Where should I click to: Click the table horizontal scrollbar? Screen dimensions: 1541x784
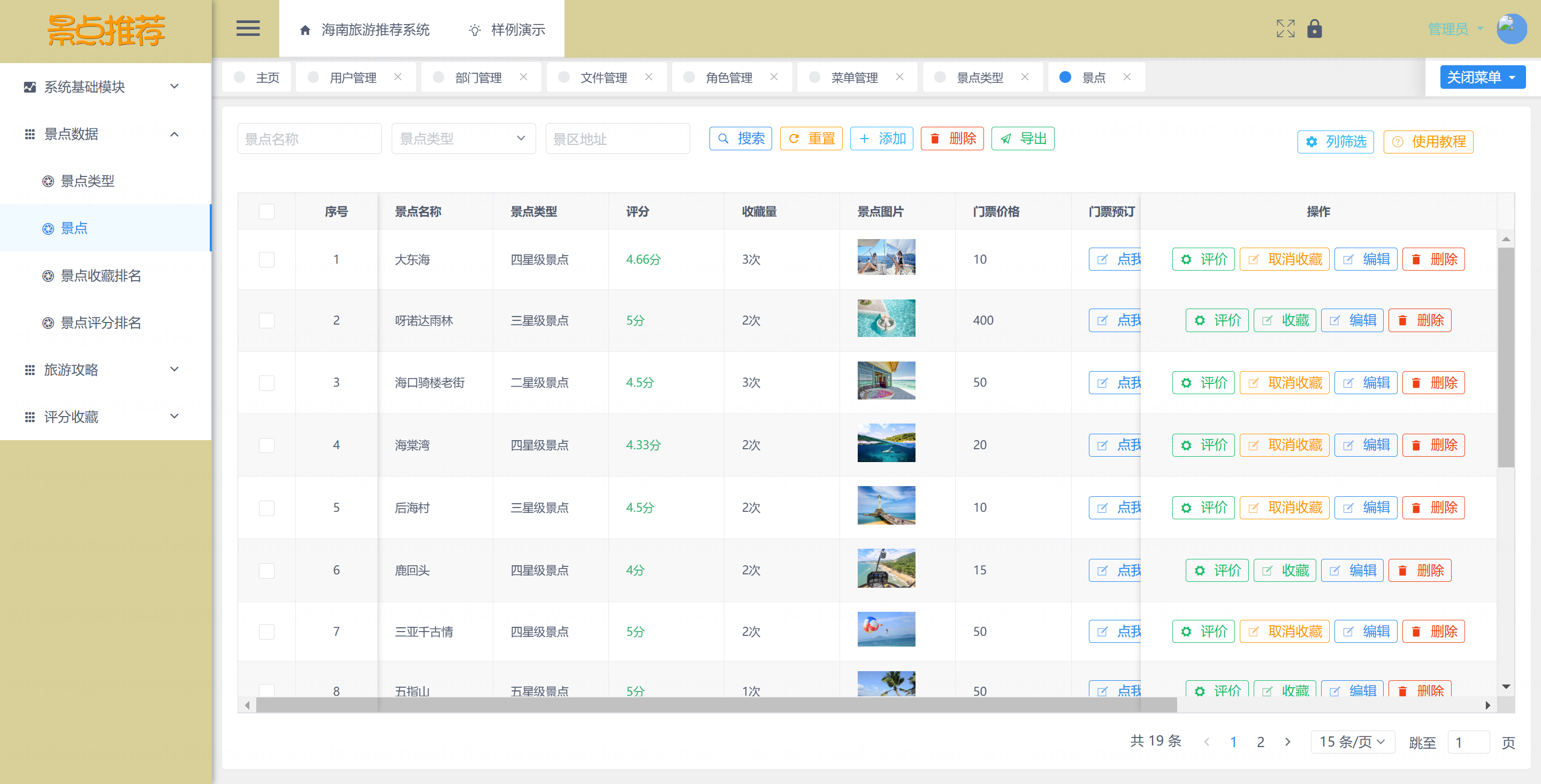(x=716, y=705)
